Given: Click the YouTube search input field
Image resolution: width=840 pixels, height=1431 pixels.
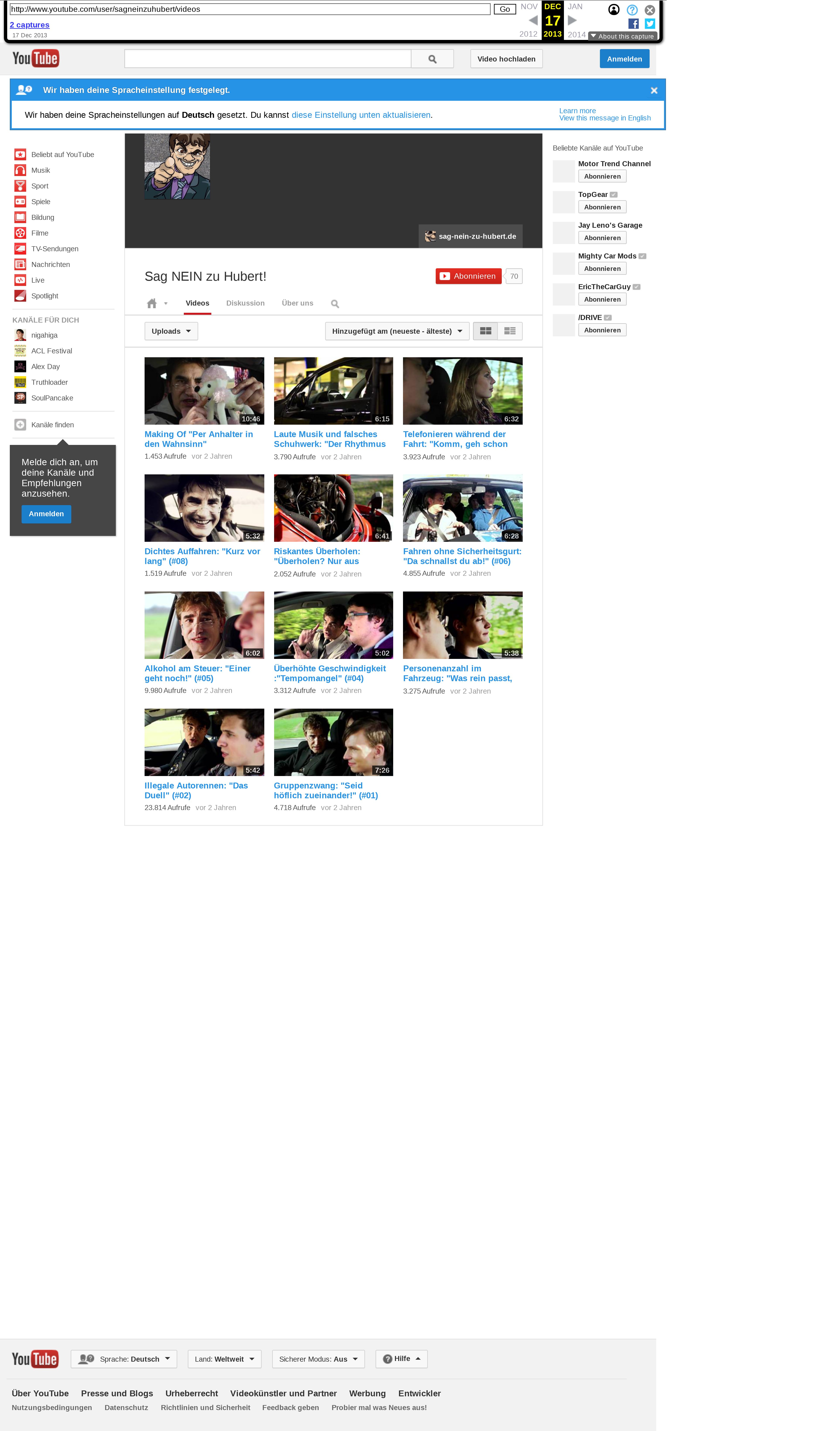Looking at the screenshot, I should tap(267, 58).
